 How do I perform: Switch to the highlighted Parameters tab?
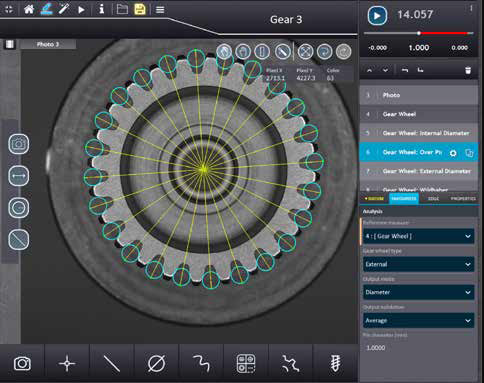click(x=404, y=199)
